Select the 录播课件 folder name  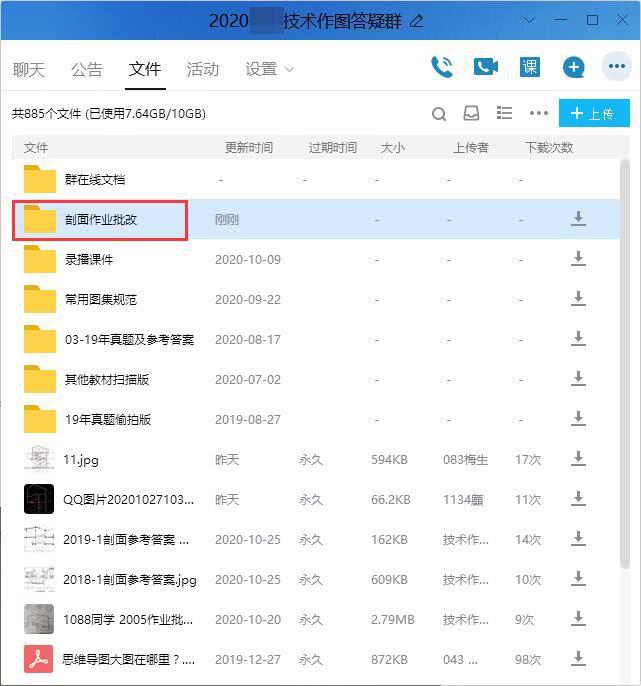[x=89, y=259]
